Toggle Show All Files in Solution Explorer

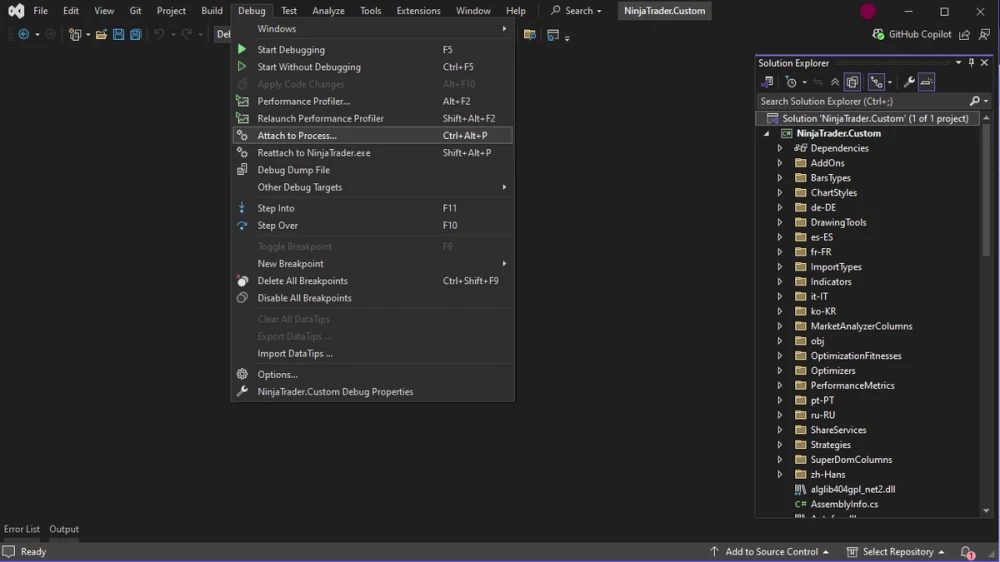(852, 82)
